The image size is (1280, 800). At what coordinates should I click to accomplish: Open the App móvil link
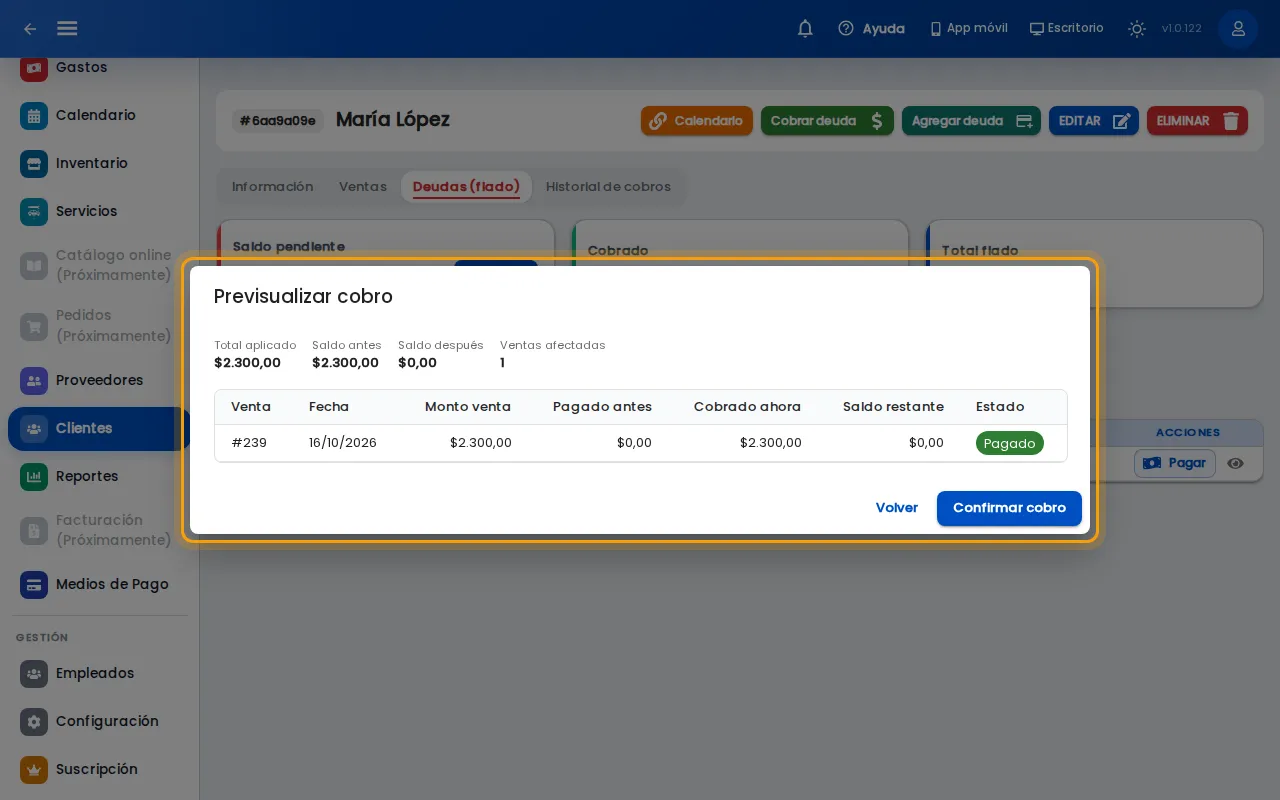[x=968, y=28]
